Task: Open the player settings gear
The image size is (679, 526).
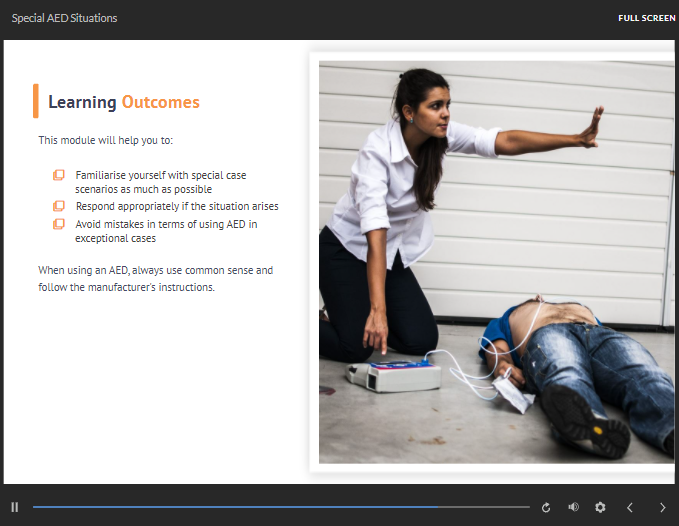Action: click(600, 507)
